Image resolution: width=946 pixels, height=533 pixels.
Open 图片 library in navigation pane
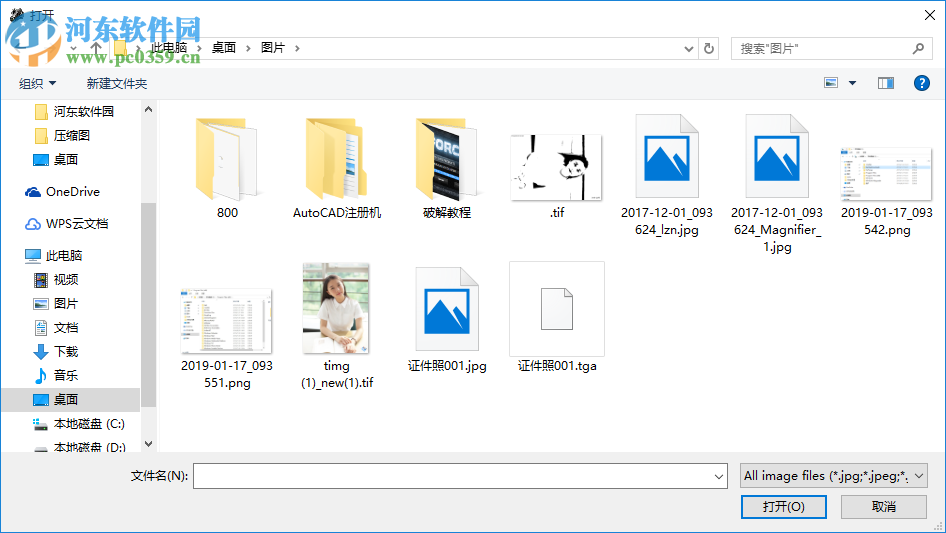coord(56,304)
